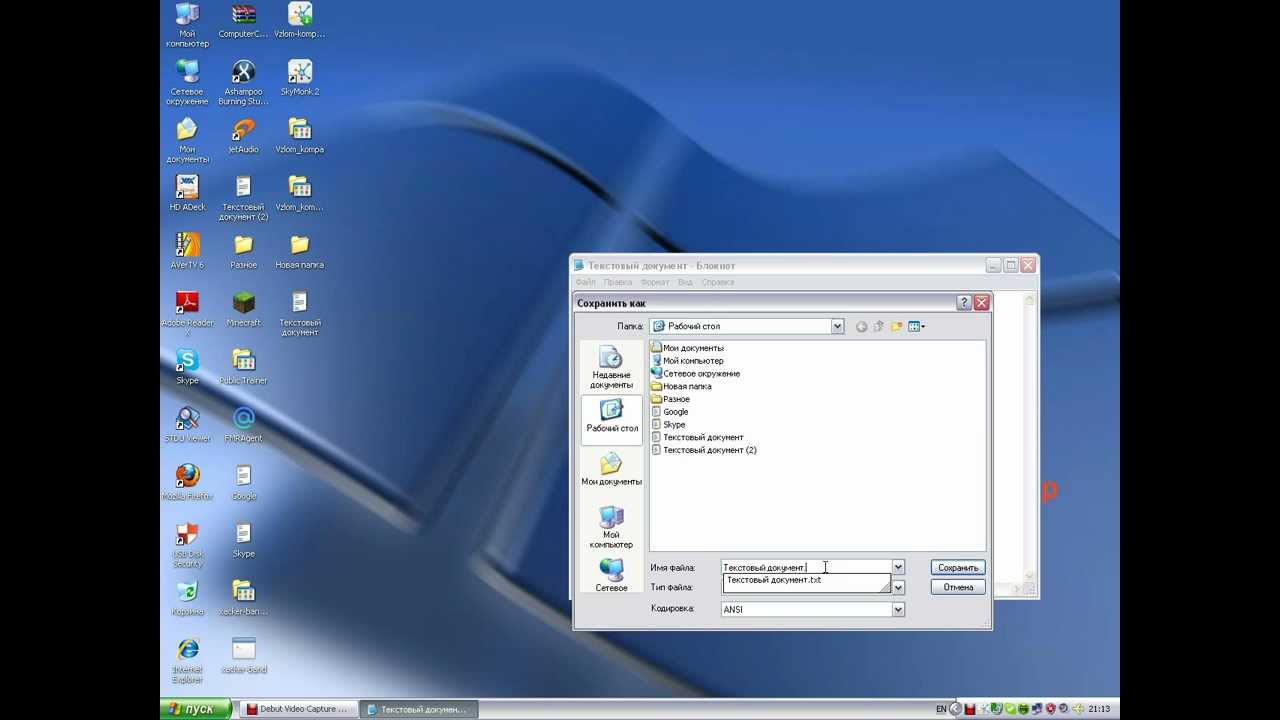Switch to Debut Video Capture taskbar button

pos(298,709)
